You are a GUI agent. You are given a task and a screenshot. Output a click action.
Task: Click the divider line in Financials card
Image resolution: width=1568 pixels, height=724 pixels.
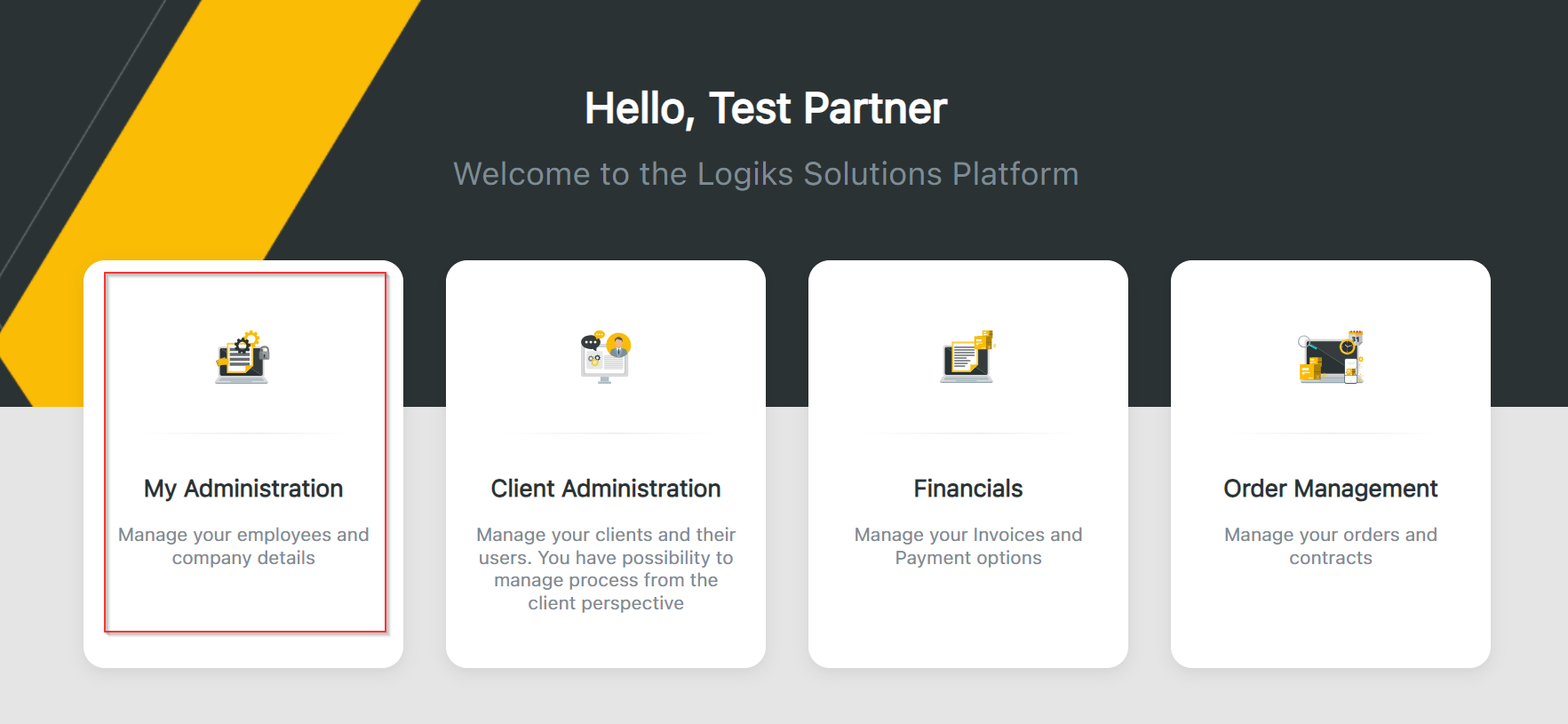(x=968, y=434)
